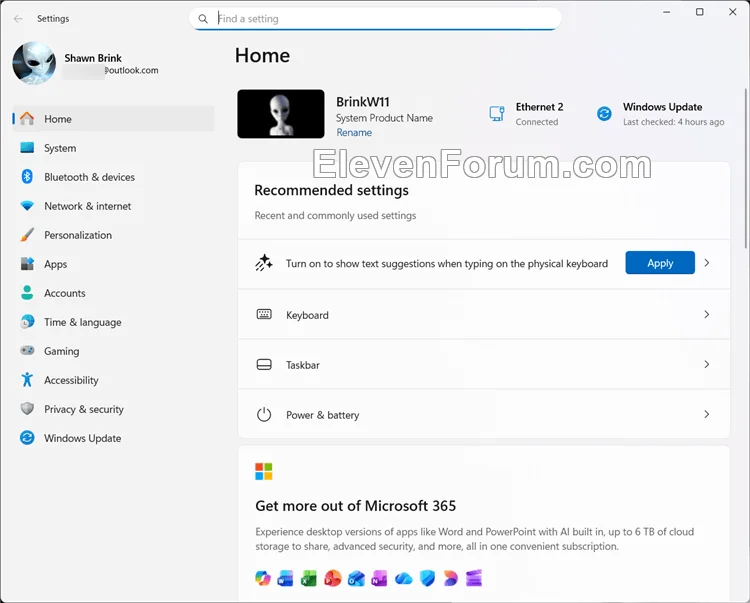Click the Recommended settings heading
The image size is (750, 603).
pos(331,190)
